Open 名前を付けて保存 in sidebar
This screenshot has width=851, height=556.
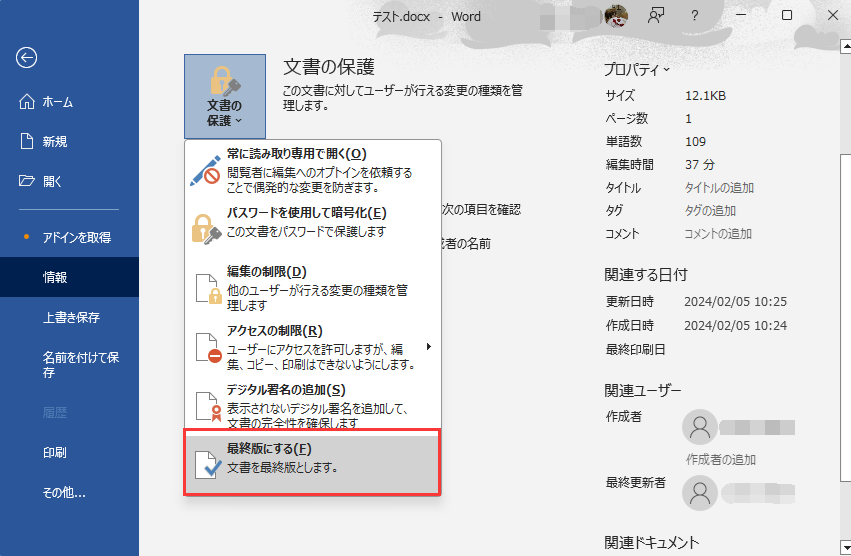(69, 364)
